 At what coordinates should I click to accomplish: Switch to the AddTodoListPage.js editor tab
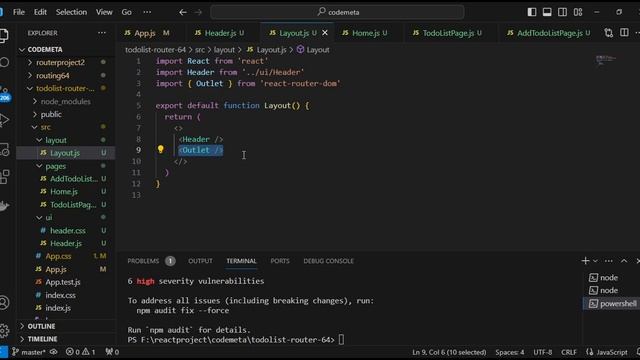[x=549, y=33]
